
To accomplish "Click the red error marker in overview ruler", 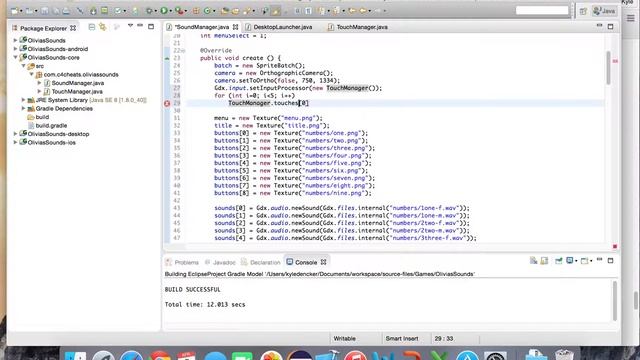I will (615, 61).
